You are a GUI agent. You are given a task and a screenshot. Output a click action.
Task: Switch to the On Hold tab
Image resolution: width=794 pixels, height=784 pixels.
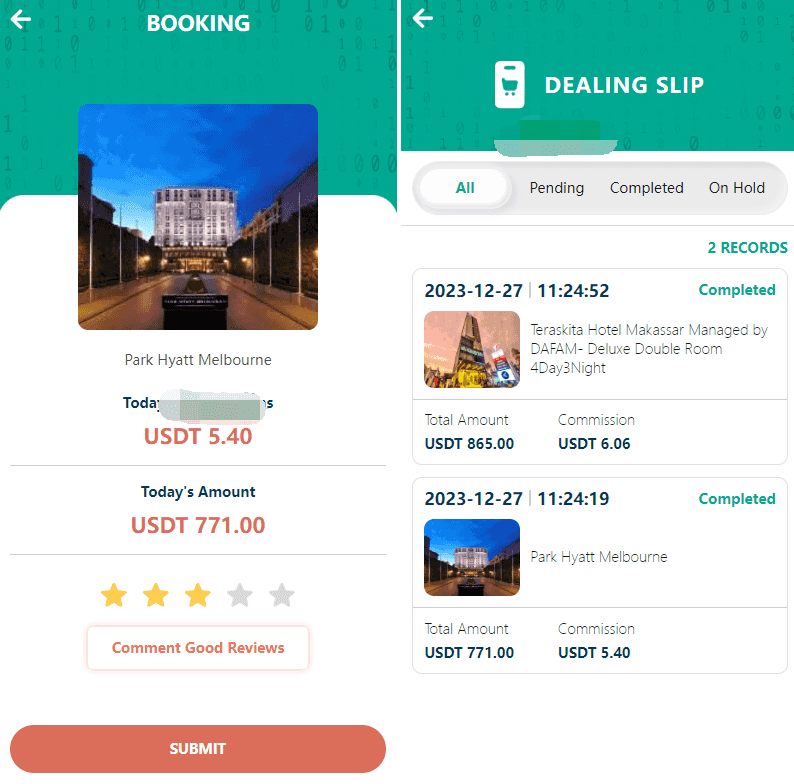737,188
